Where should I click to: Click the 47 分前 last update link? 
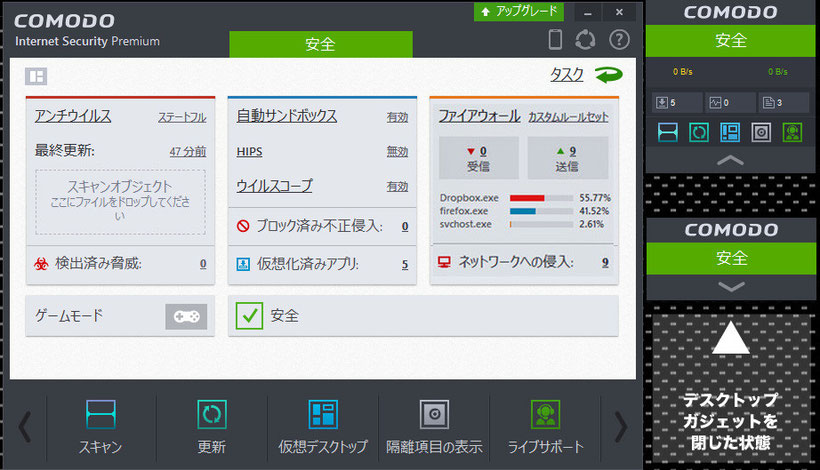point(187,152)
